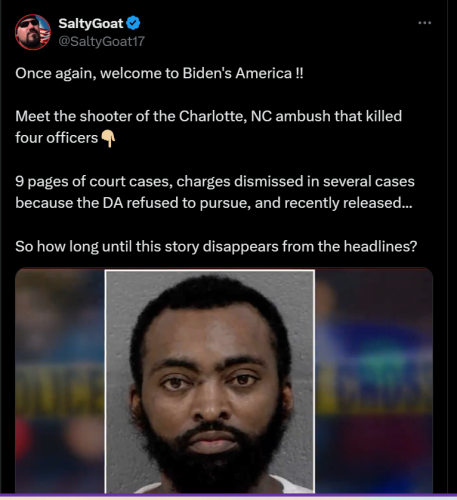Click the pointing-down hand emoji
Image resolution: width=457 pixels, height=500 pixels.
click(108, 138)
